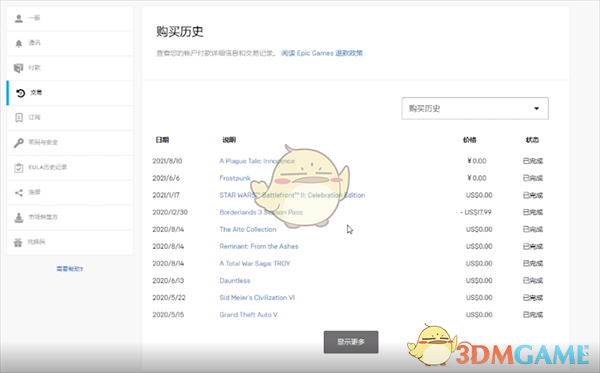Click the connections share icon in sidebar
The height and width of the screenshot is (373, 600).
18,192
